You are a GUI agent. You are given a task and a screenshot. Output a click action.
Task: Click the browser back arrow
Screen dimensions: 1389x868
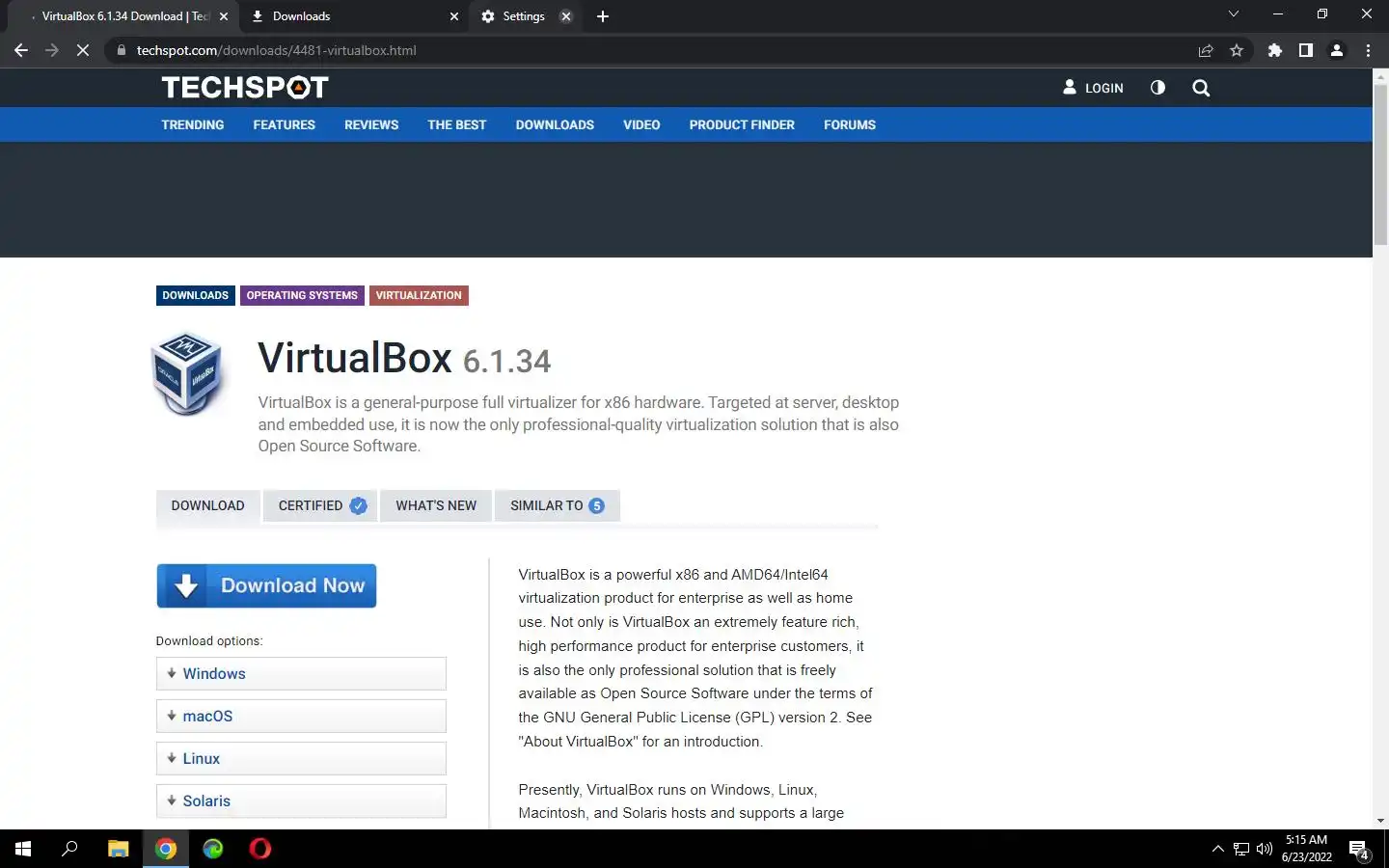(20, 50)
